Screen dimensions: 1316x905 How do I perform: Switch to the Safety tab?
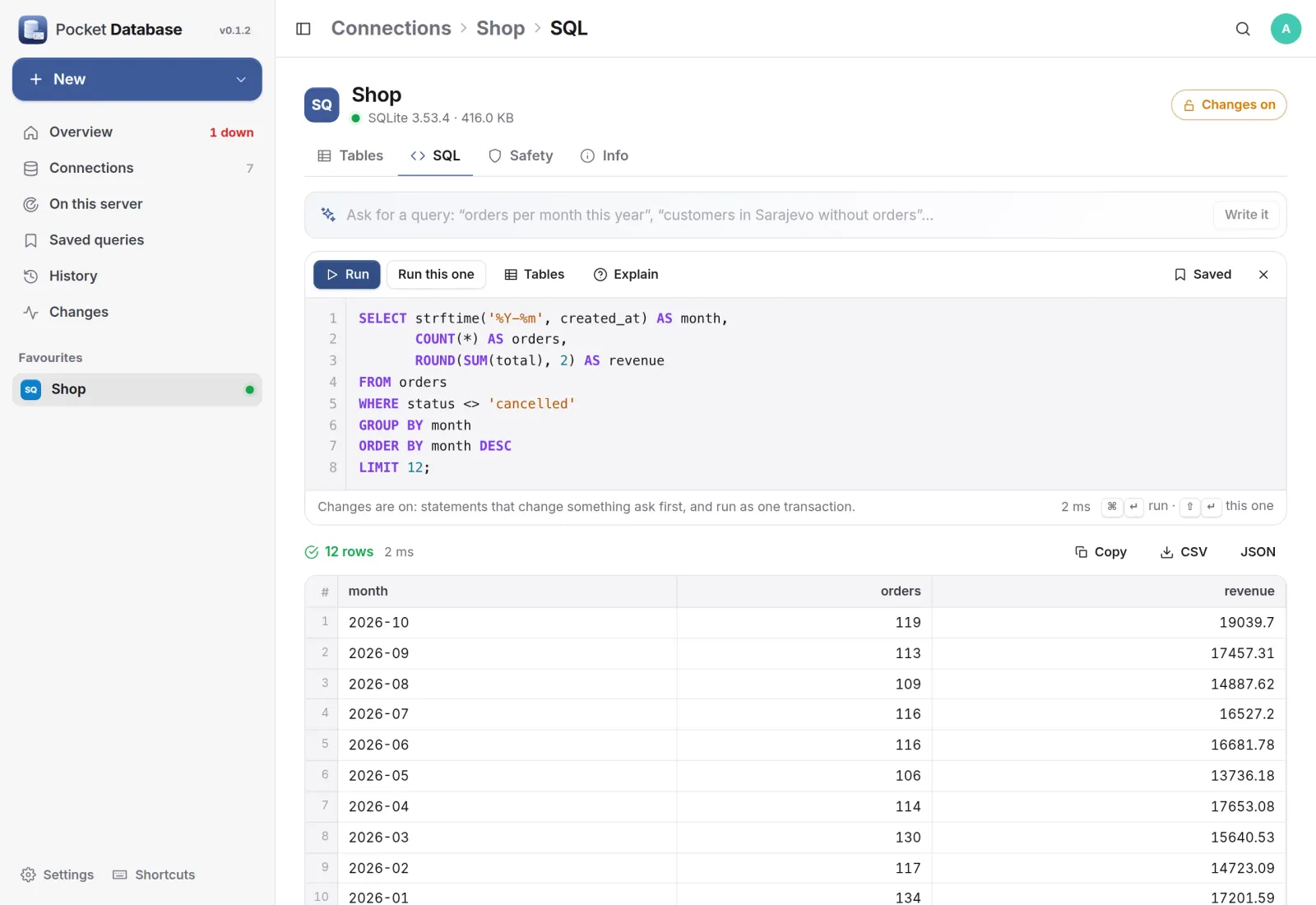coord(521,155)
